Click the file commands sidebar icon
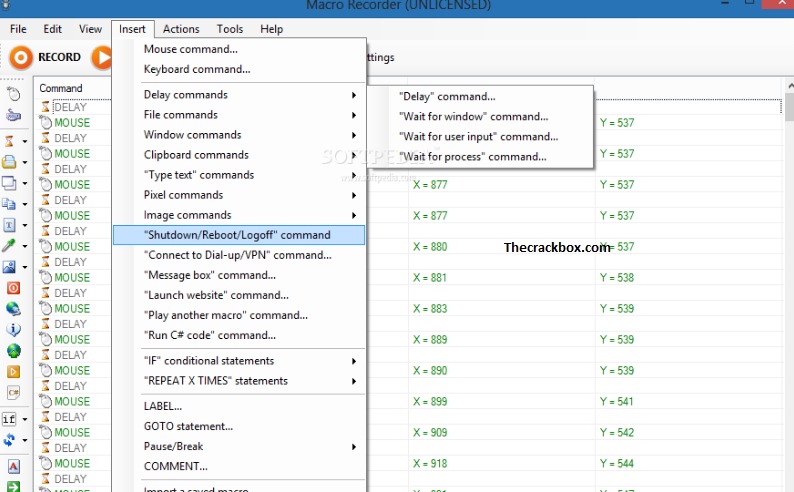Viewport: 794px width, 492px height. [x=9, y=162]
